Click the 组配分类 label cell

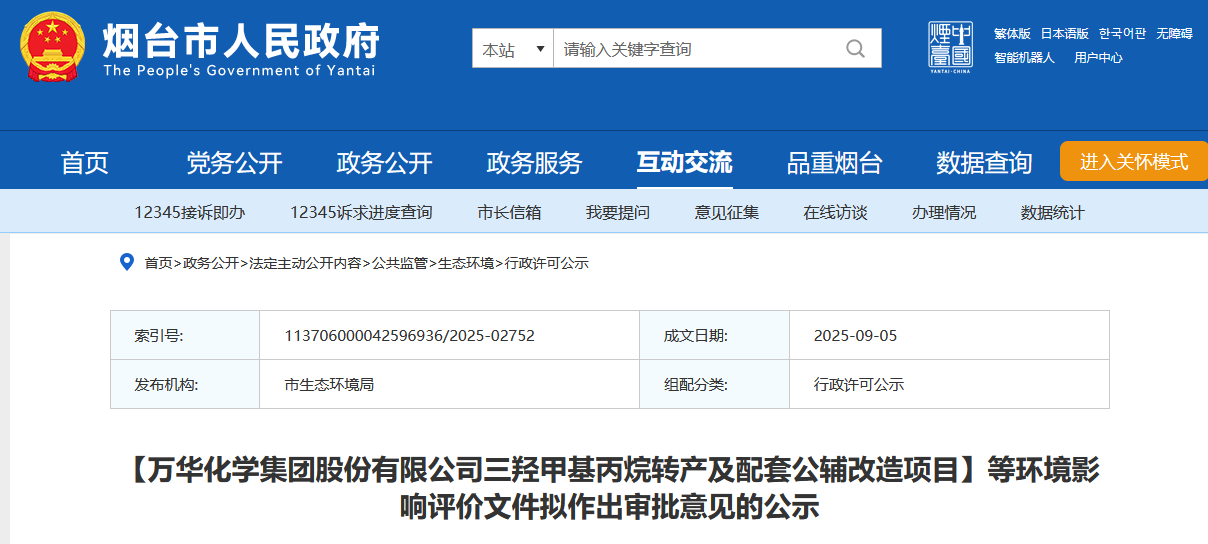pos(715,384)
